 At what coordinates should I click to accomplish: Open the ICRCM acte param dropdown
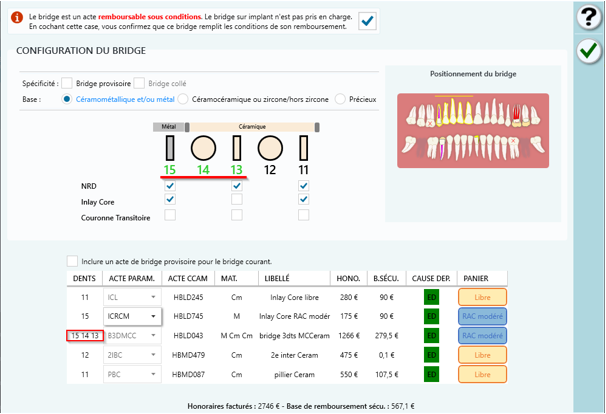click(132, 316)
